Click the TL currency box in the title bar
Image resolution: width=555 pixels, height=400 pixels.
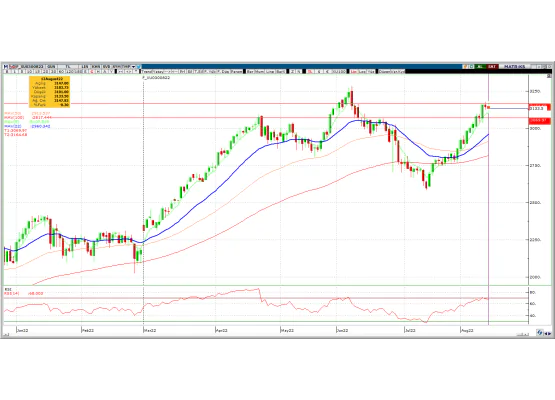click(x=68, y=67)
